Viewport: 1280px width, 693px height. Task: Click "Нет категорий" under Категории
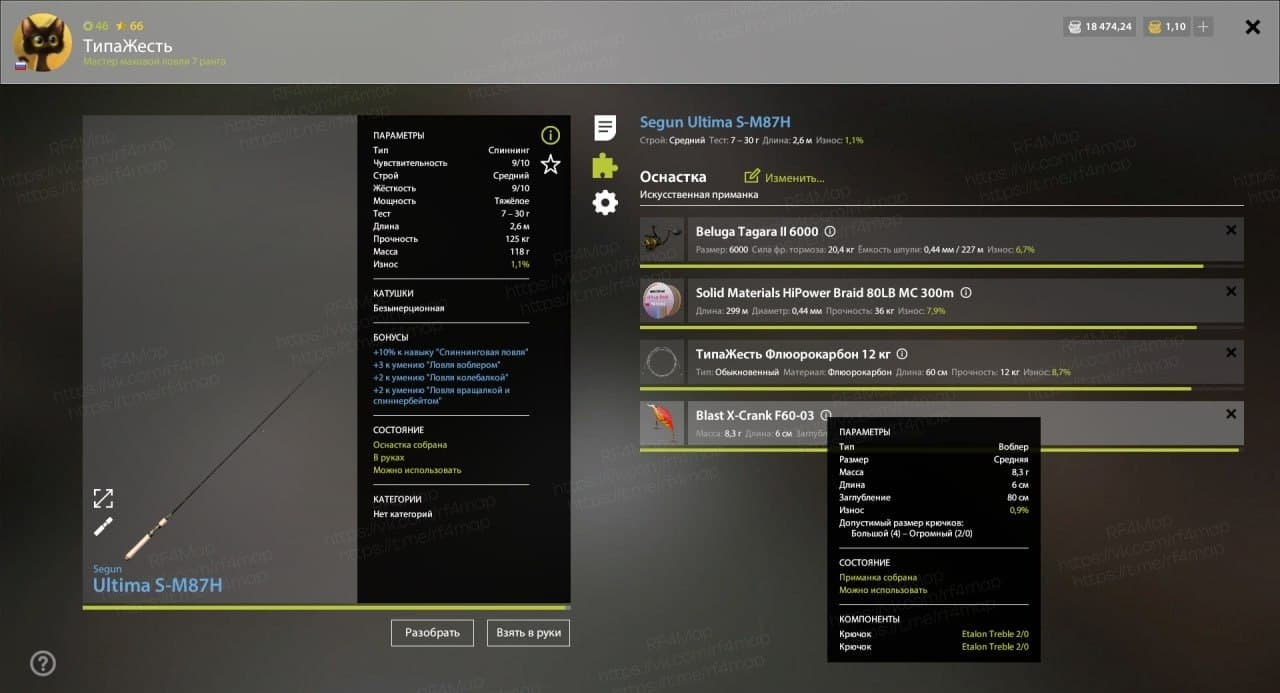click(x=403, y=514)
